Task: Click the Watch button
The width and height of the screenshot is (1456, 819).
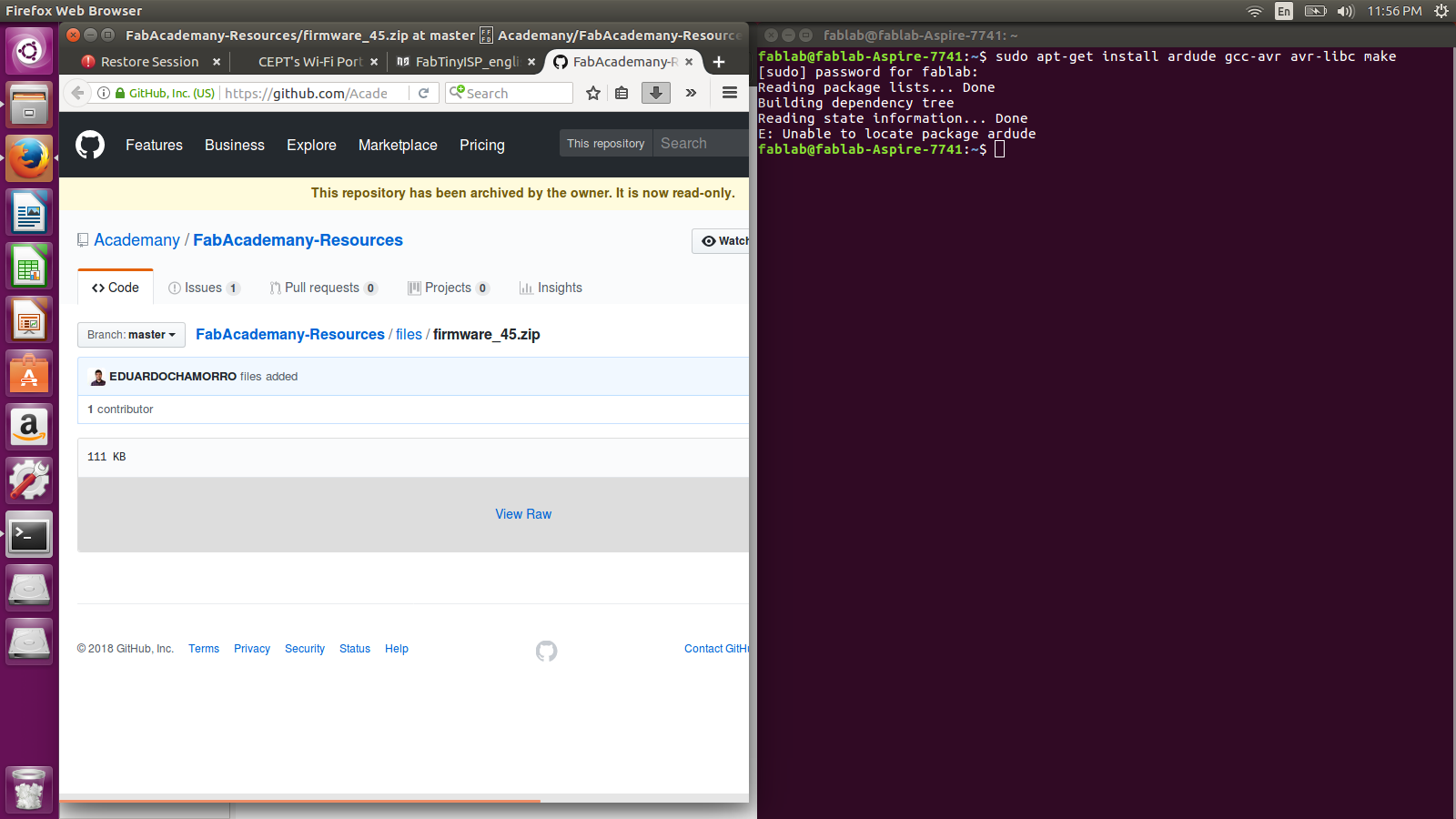Action: coord(721,241)
